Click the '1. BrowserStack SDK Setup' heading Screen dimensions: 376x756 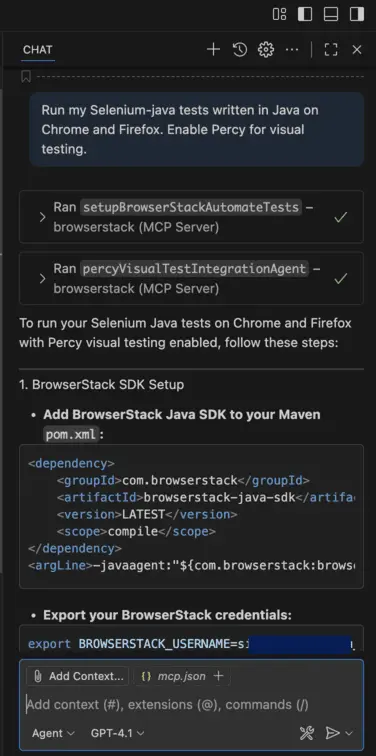pos(101,385)
